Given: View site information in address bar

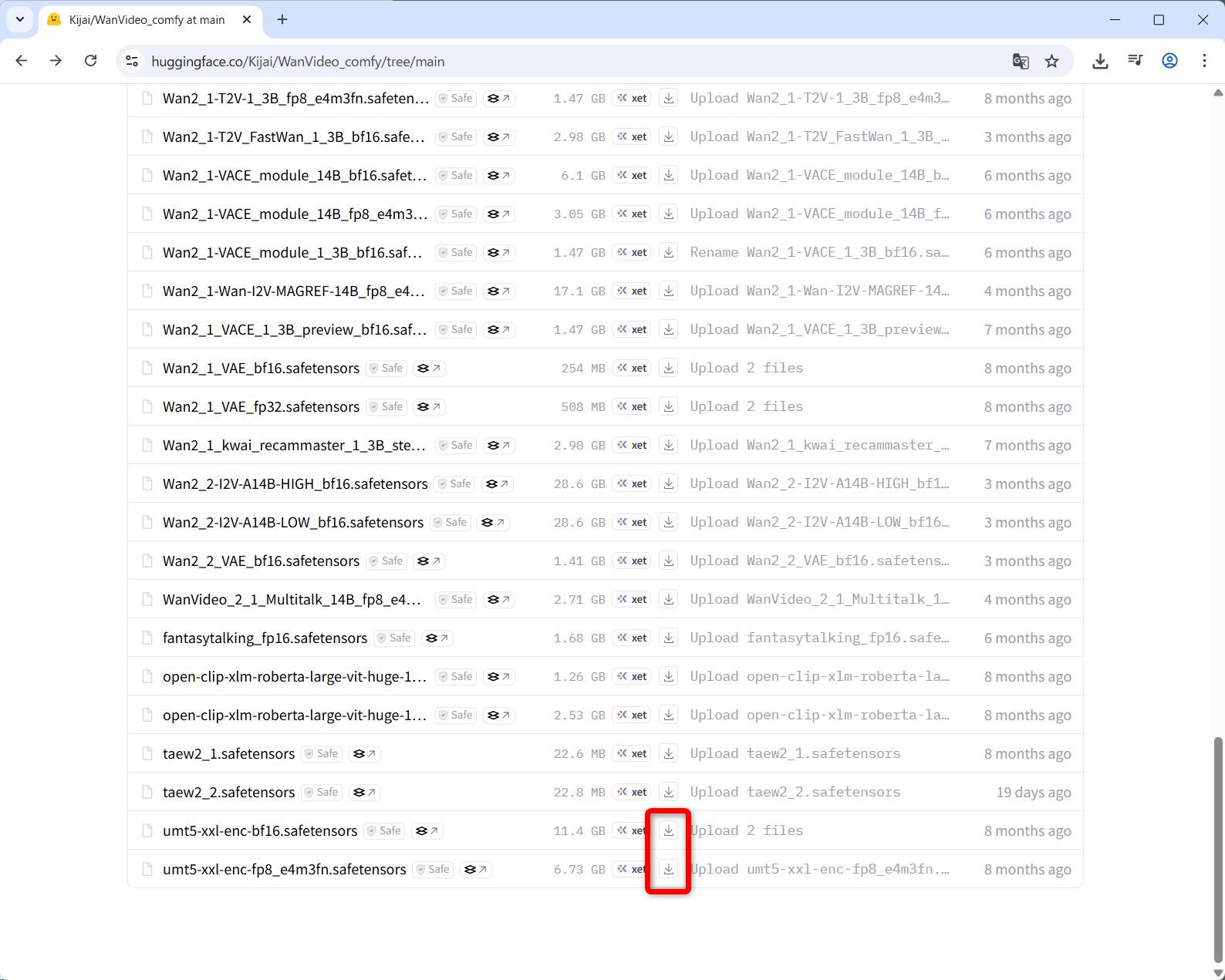Looking at the screenshot, I should tap(133, 61).
